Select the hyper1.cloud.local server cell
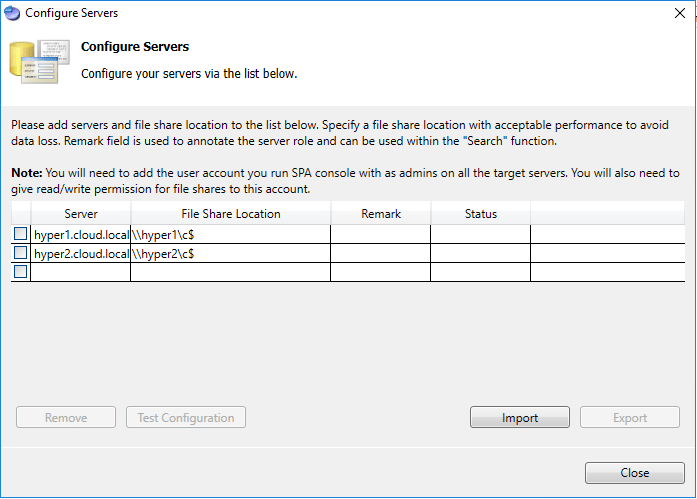The height and width of the screenshot is (499, 697). tap(81, 234)
